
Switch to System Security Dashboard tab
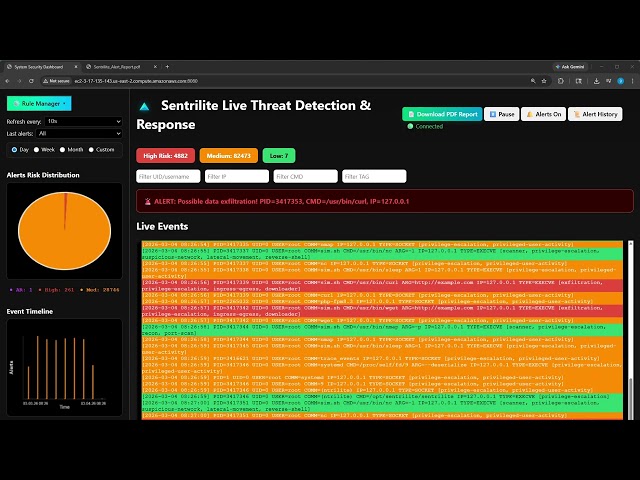[x=39, y=67]
